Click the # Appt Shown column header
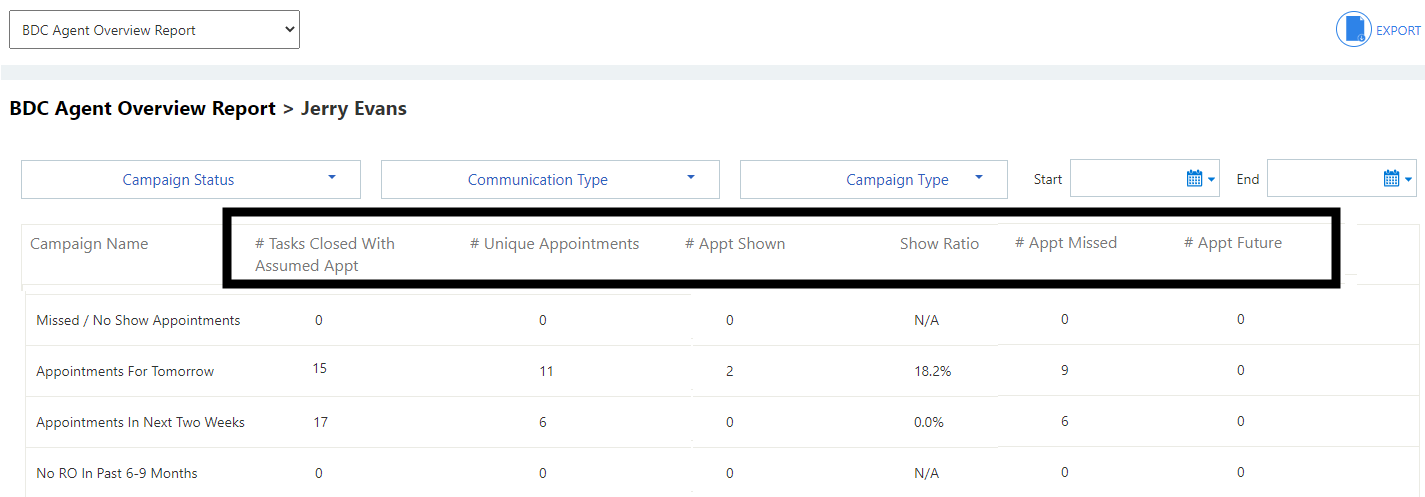The width and height of the screenshot is (1425, 497). (x=734, y=244)
